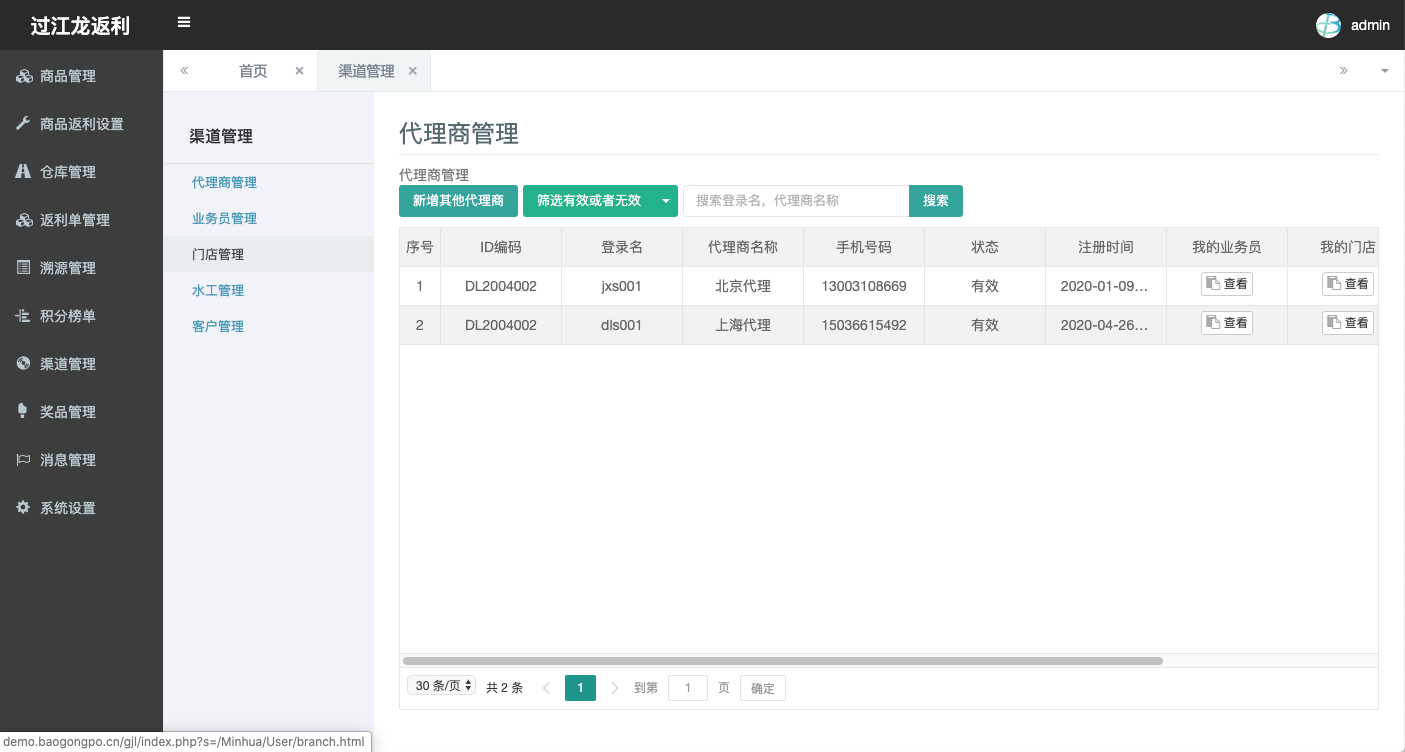Toggle the hamburger menu icon
The height and width of the screenshot is (752, 1405).
tap(184, 22)
